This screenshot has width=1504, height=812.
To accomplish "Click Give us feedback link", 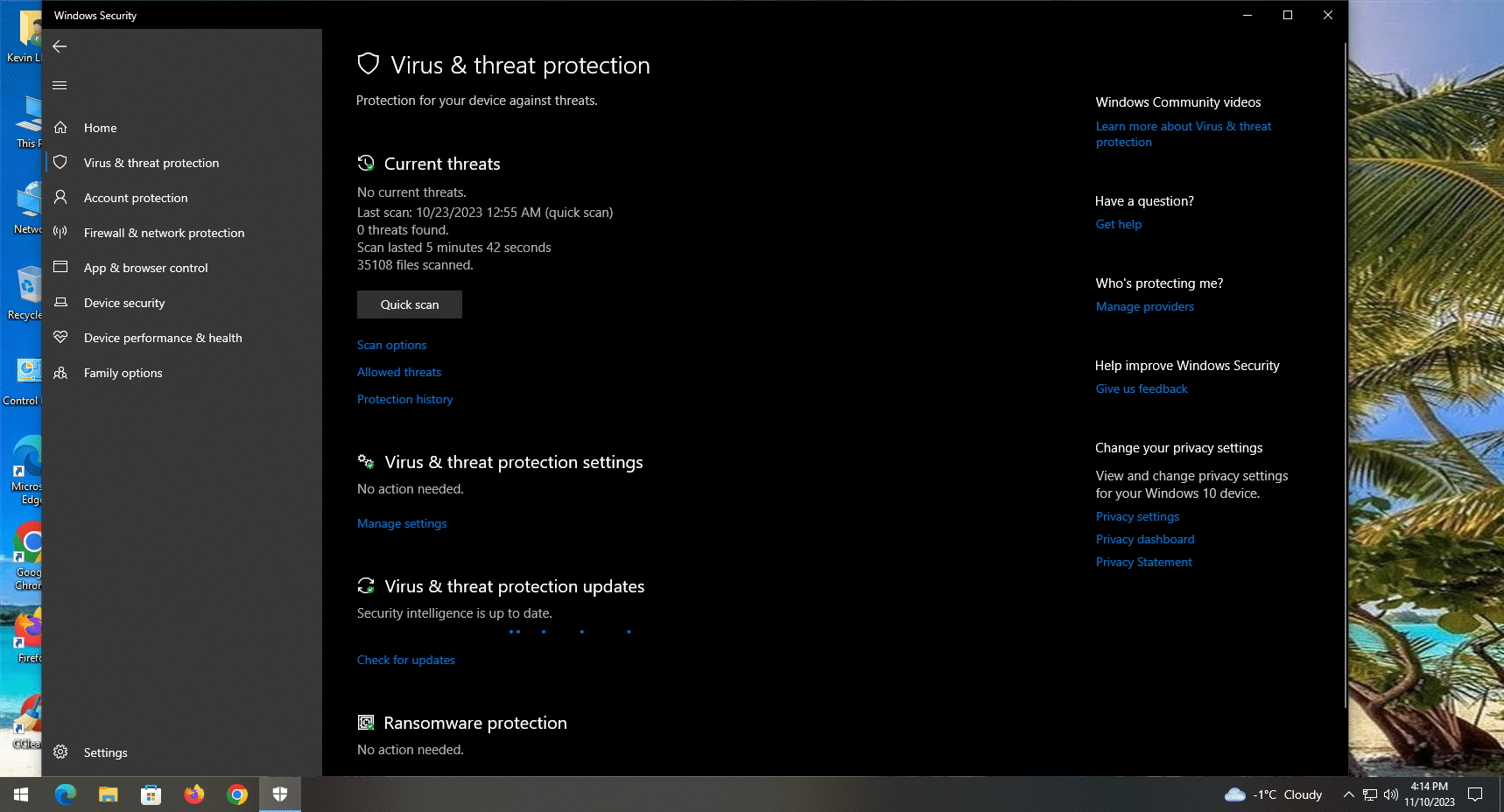I will tap(1142, 388).
